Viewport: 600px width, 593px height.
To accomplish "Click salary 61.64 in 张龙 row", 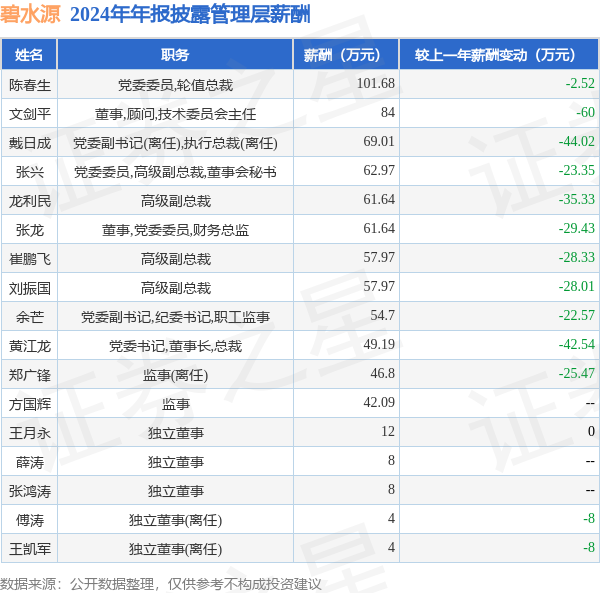I will click(x=379, y=228).
